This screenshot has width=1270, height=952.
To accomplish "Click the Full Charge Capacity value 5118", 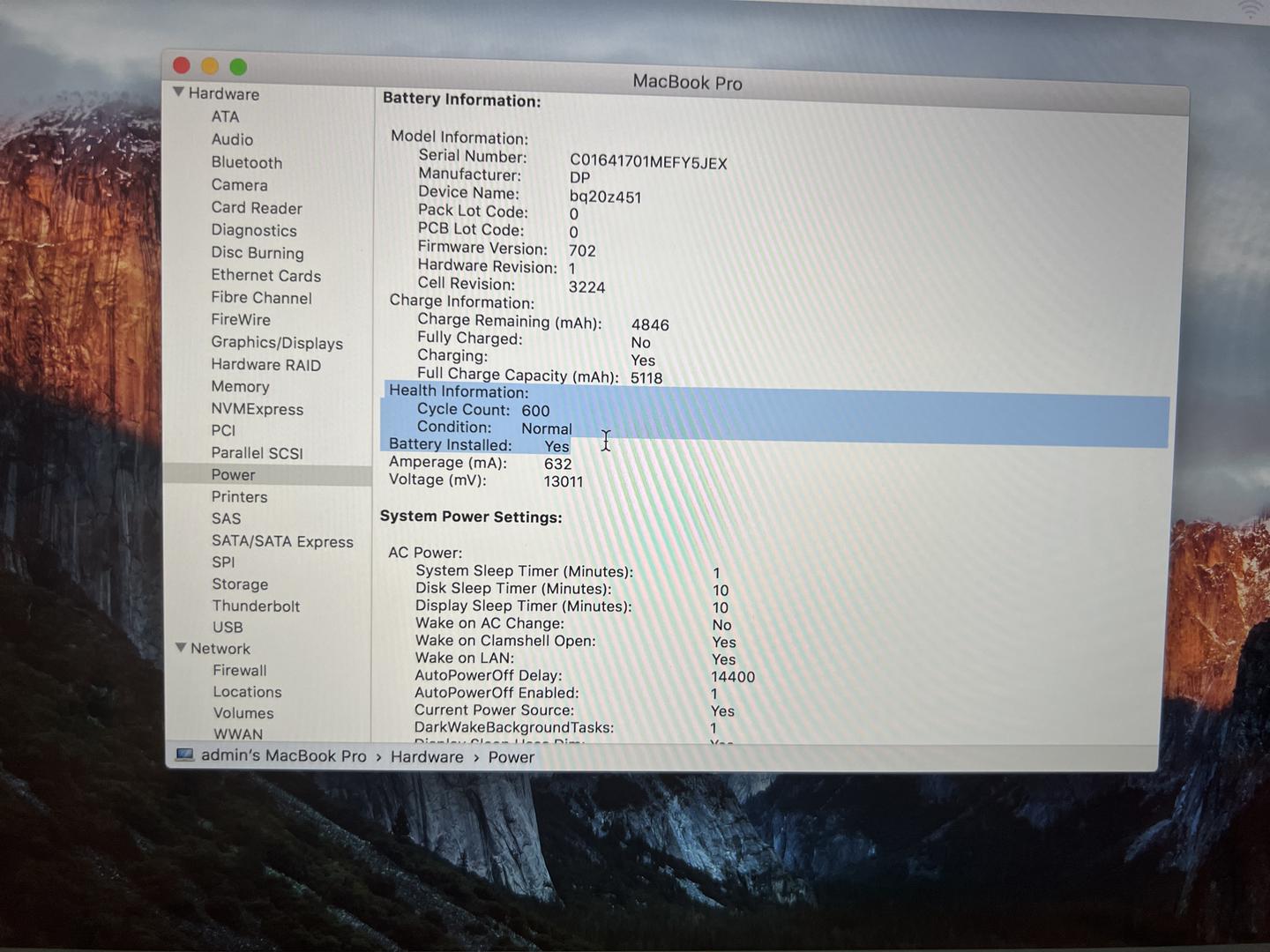I will (646, 378).
